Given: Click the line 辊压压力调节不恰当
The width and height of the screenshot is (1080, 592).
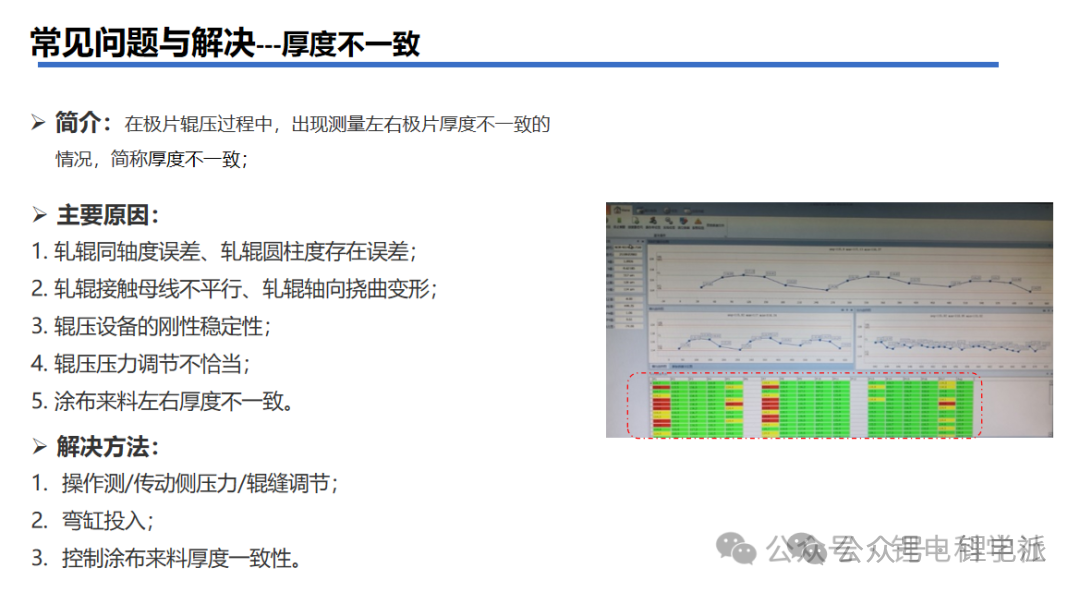Looking at the screenshot, I should tap(140, 364).
